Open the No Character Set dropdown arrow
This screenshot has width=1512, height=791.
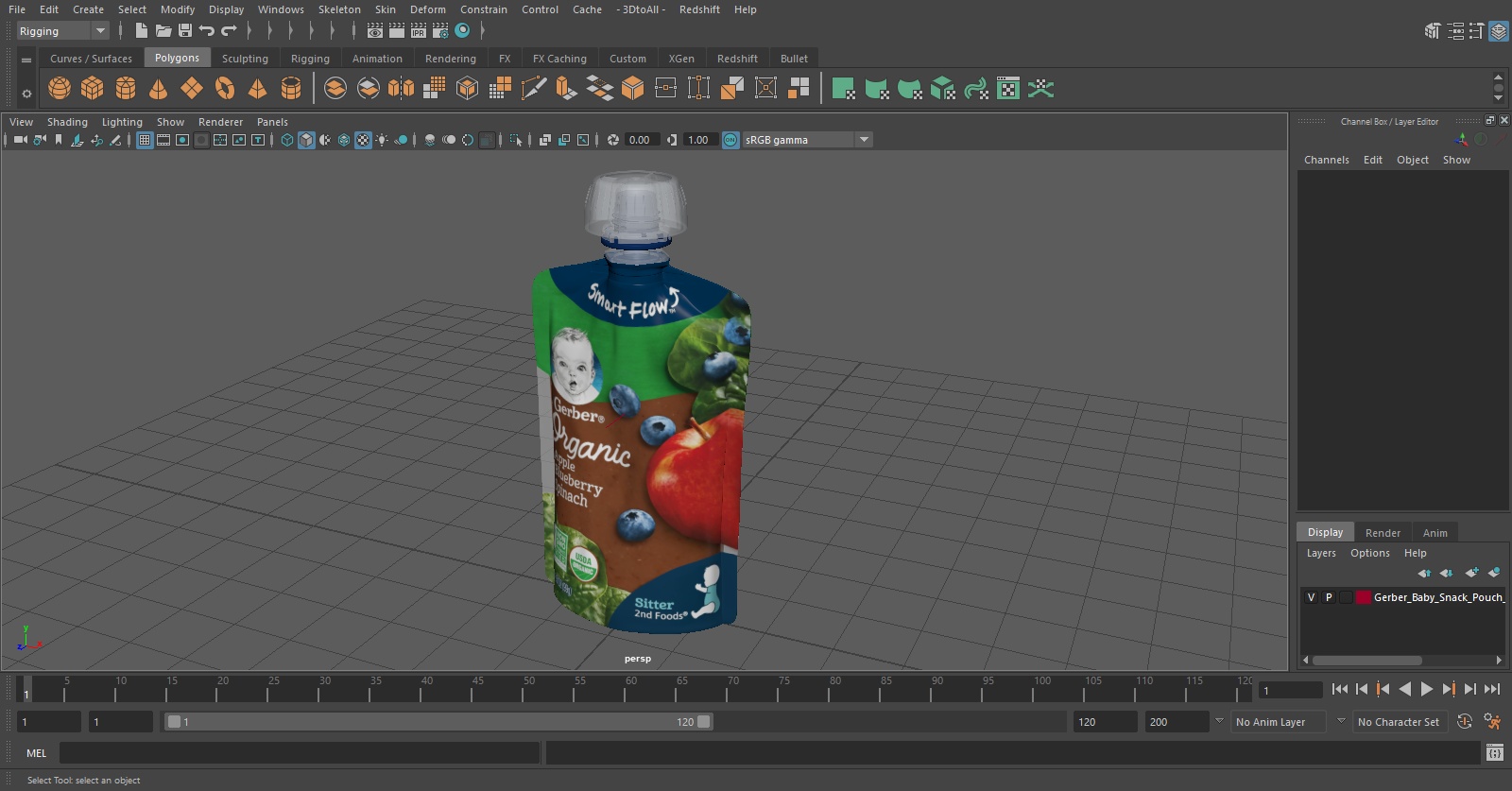[x=1340, y=721]
